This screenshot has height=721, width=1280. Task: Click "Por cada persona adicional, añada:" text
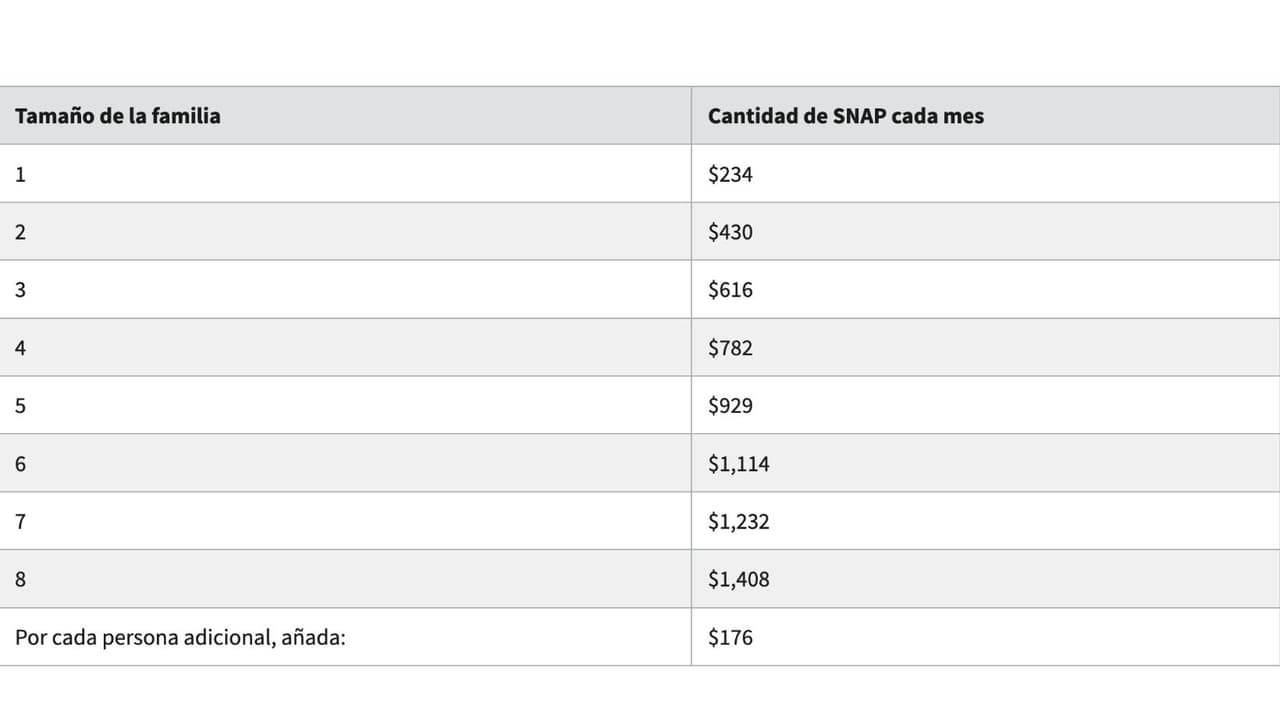pos(180,638)
